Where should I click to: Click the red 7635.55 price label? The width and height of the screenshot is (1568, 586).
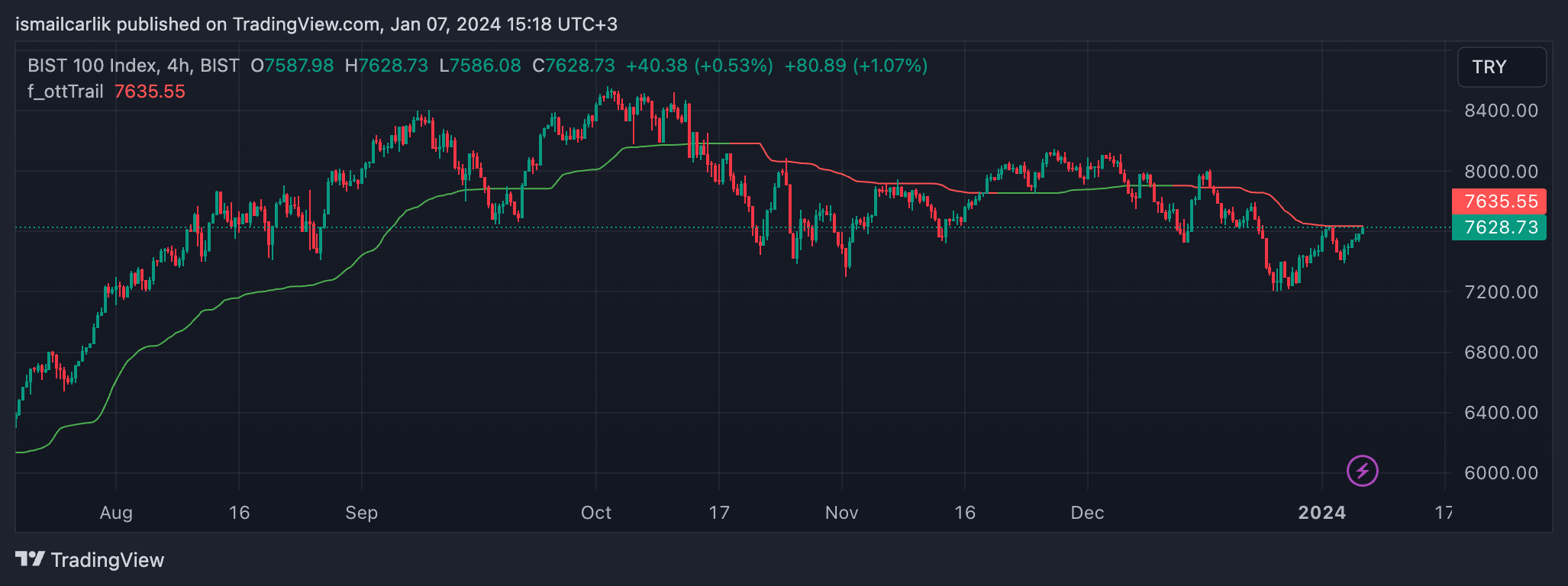click(x=1499, y=201)
